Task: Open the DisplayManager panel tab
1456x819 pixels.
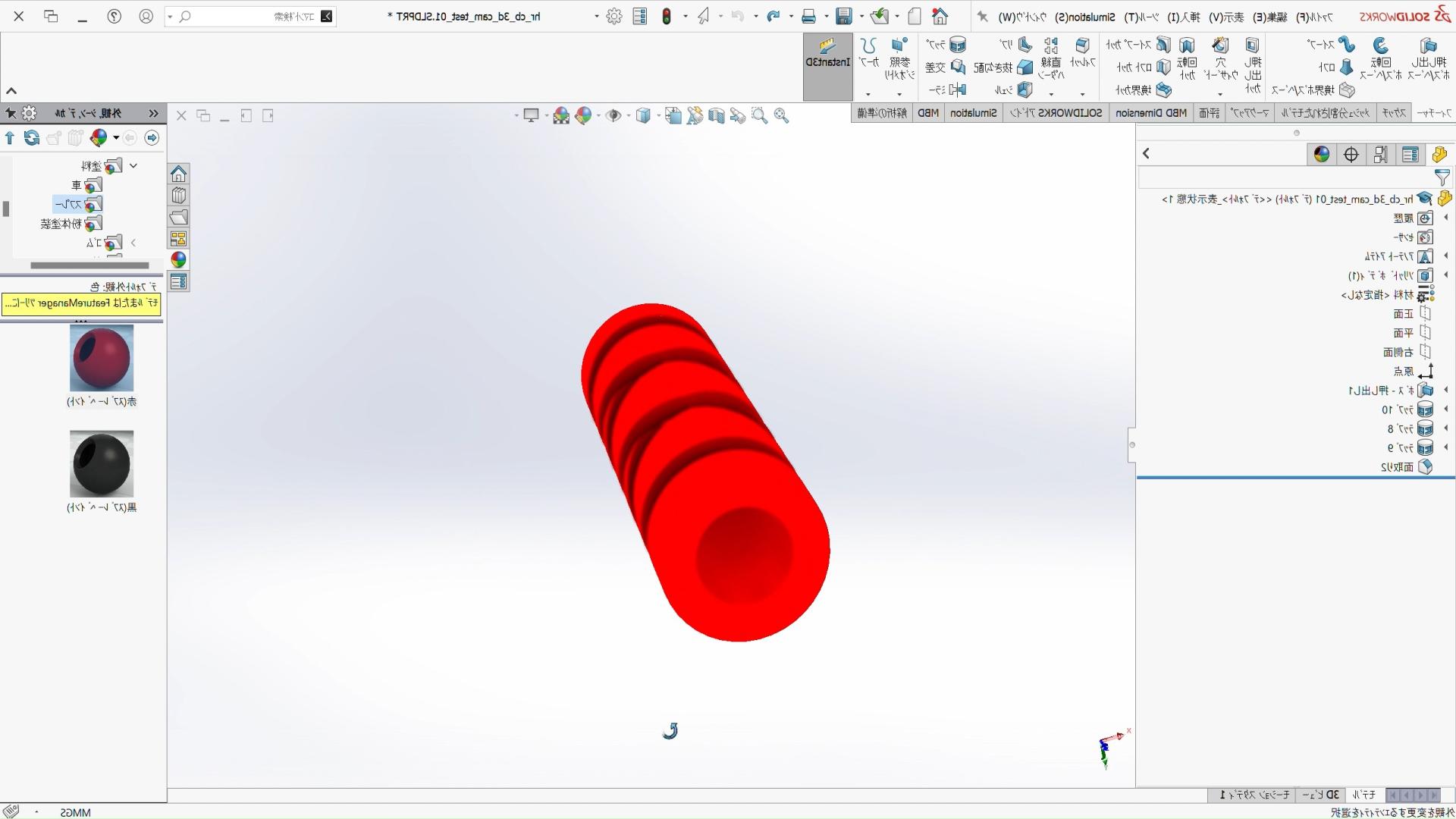Action: pyautogui.click(x=1322, y=155)
